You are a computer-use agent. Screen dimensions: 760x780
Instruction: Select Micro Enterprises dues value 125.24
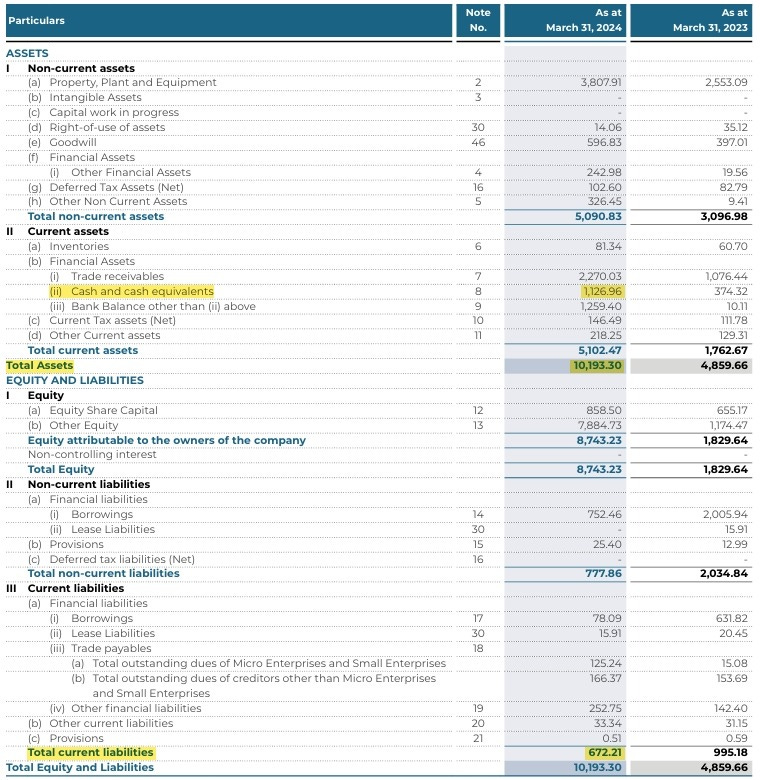tap(605, 663)
